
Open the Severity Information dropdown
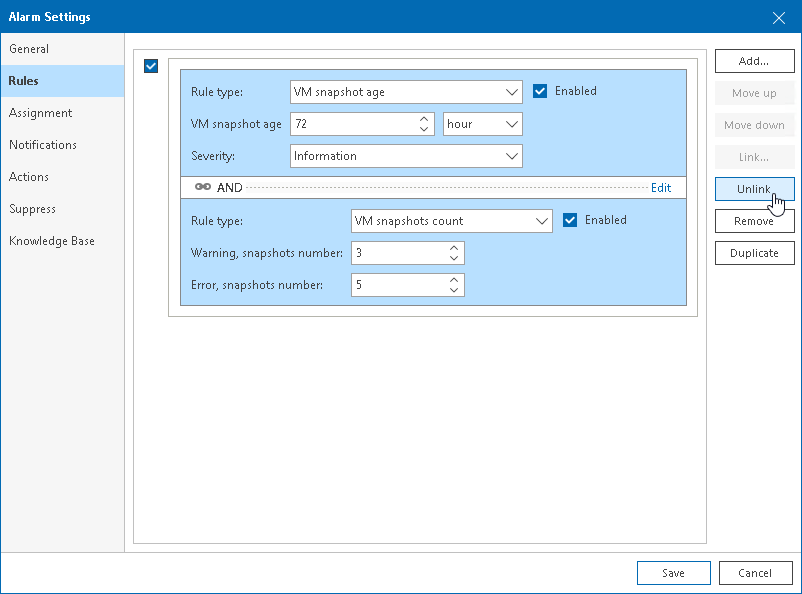[406, 156]
